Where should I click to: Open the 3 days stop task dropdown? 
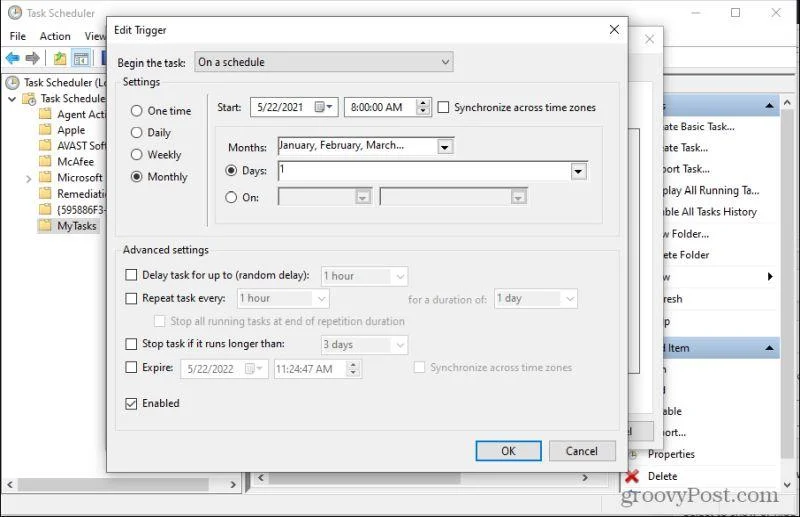click(364, 344)
